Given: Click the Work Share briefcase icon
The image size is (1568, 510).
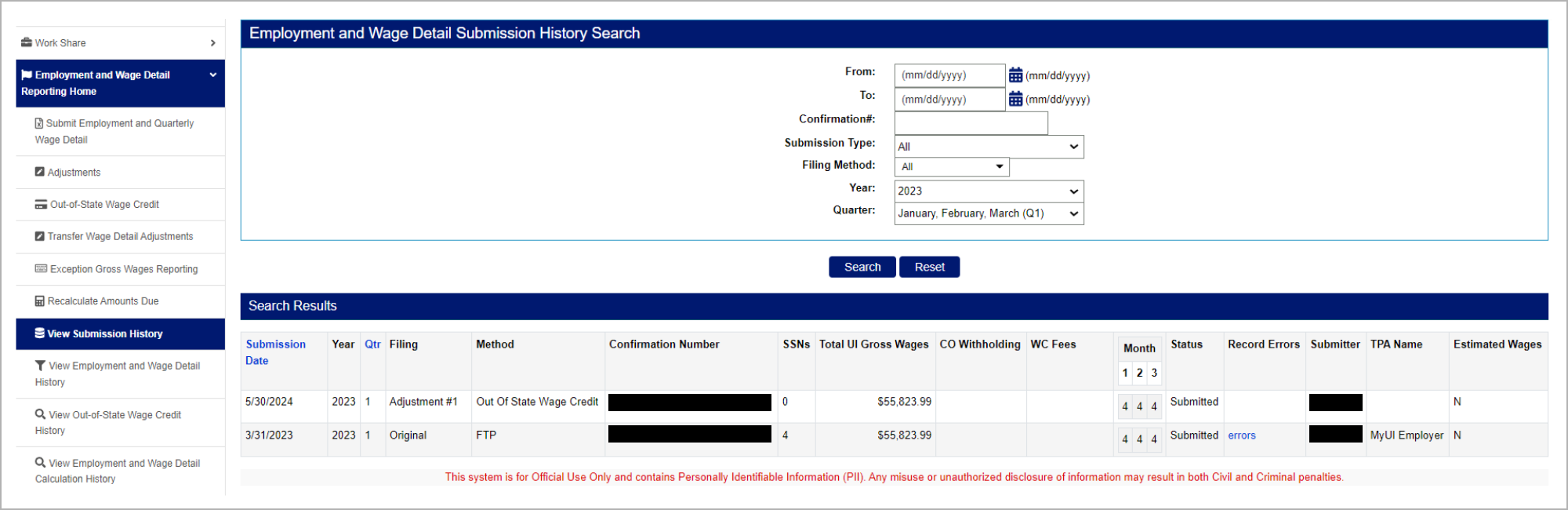Looking at the screenshot, I should [27, 42].
